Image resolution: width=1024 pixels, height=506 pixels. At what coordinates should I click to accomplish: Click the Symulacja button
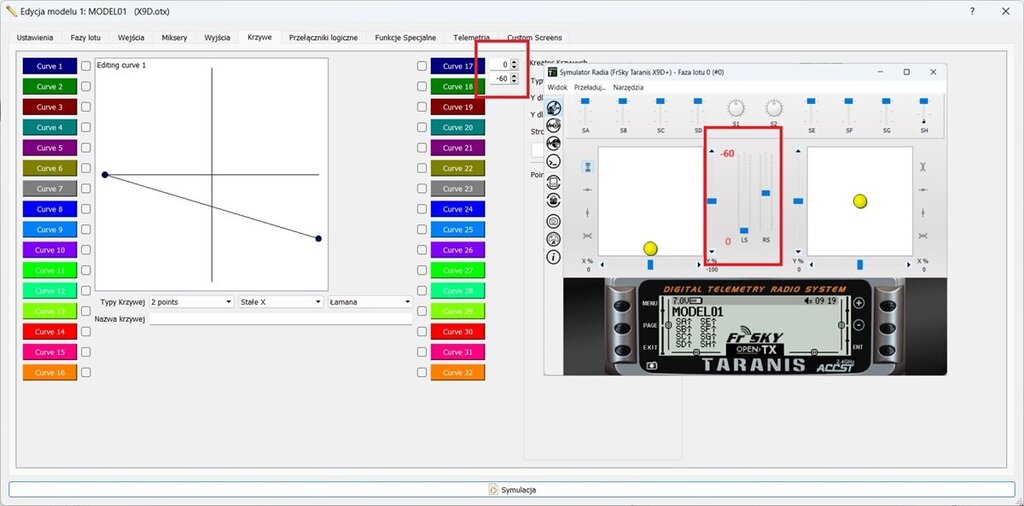[512, 489]
